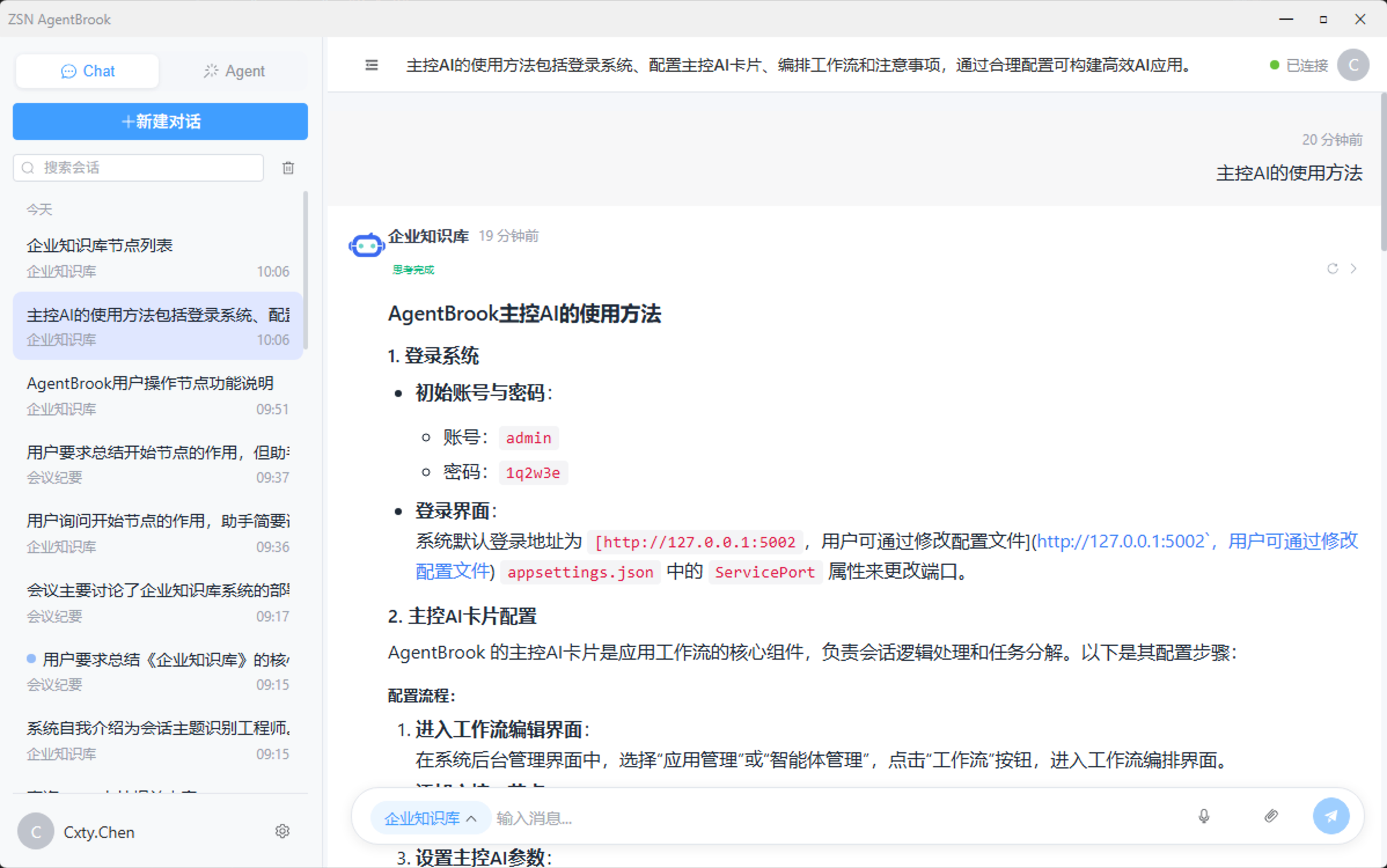Click the 已连接 connection status indicator
Viewport: 1387px width, 868px height.
click(x=1299, y=65)
